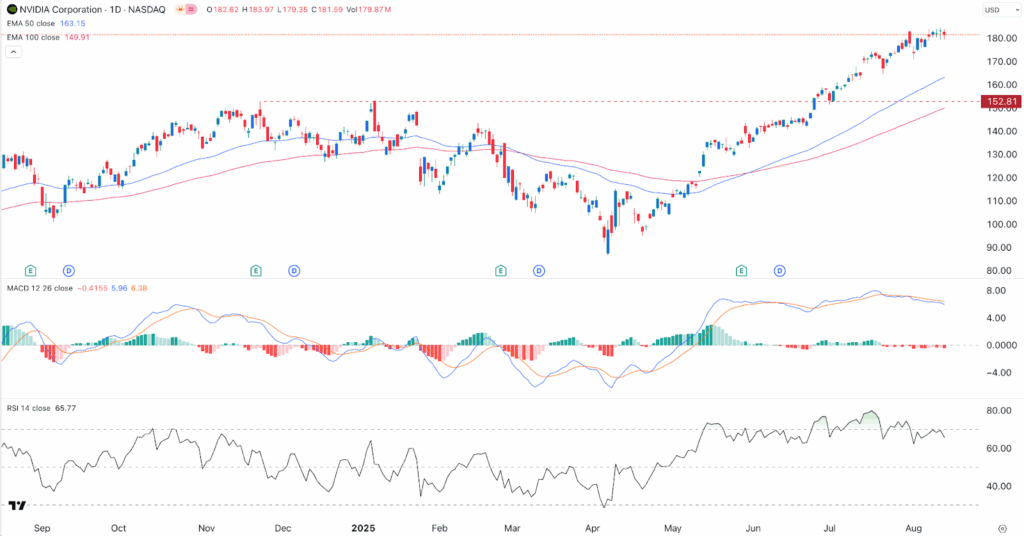Click the NVIDIA logo icon beside the symbol name
This screenshot has width=1024, height=536.
point(12,10)
